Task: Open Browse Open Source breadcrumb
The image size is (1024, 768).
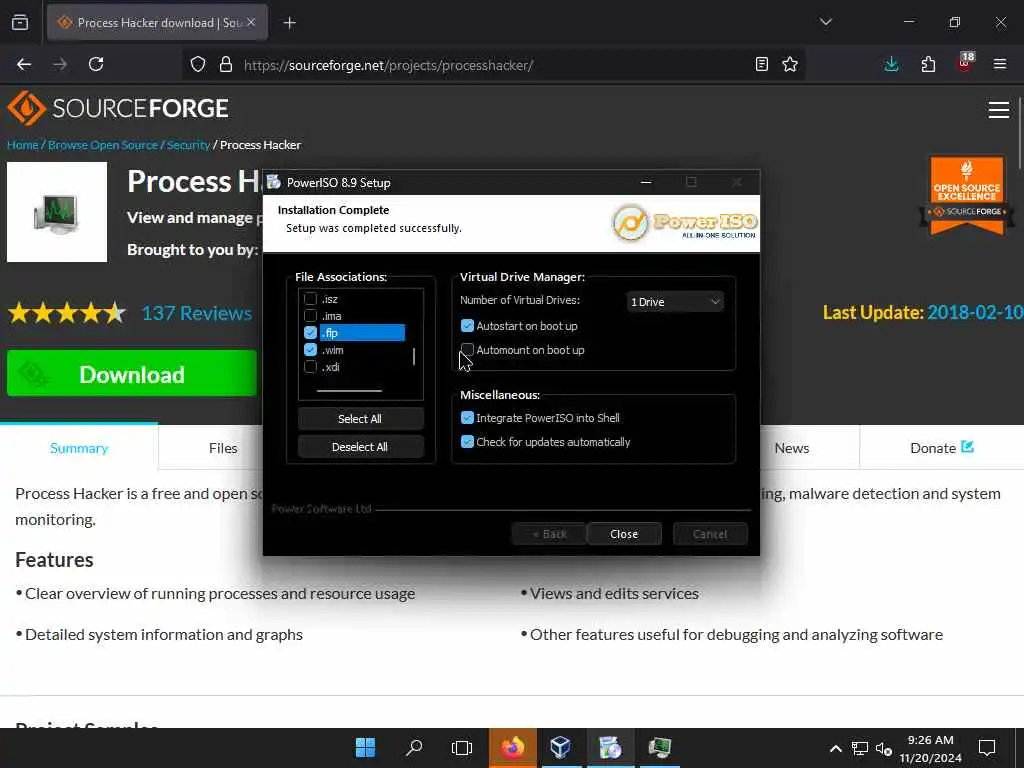Action: 103,145
